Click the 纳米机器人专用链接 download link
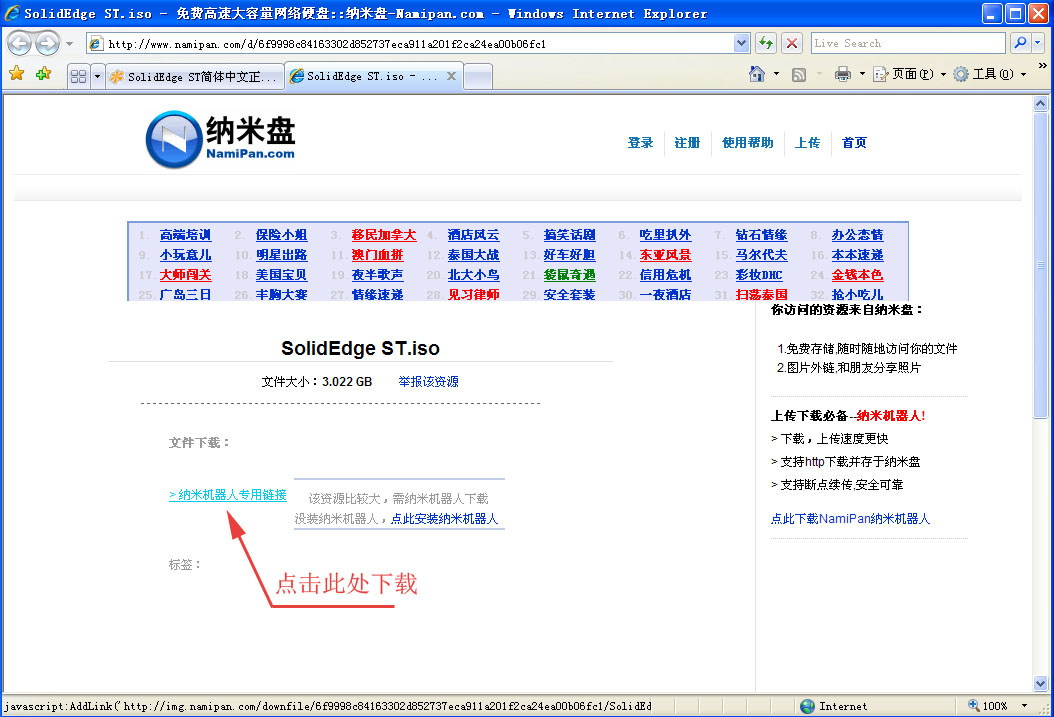This screenshot has height=717, width=1054. tap(228, 495)
